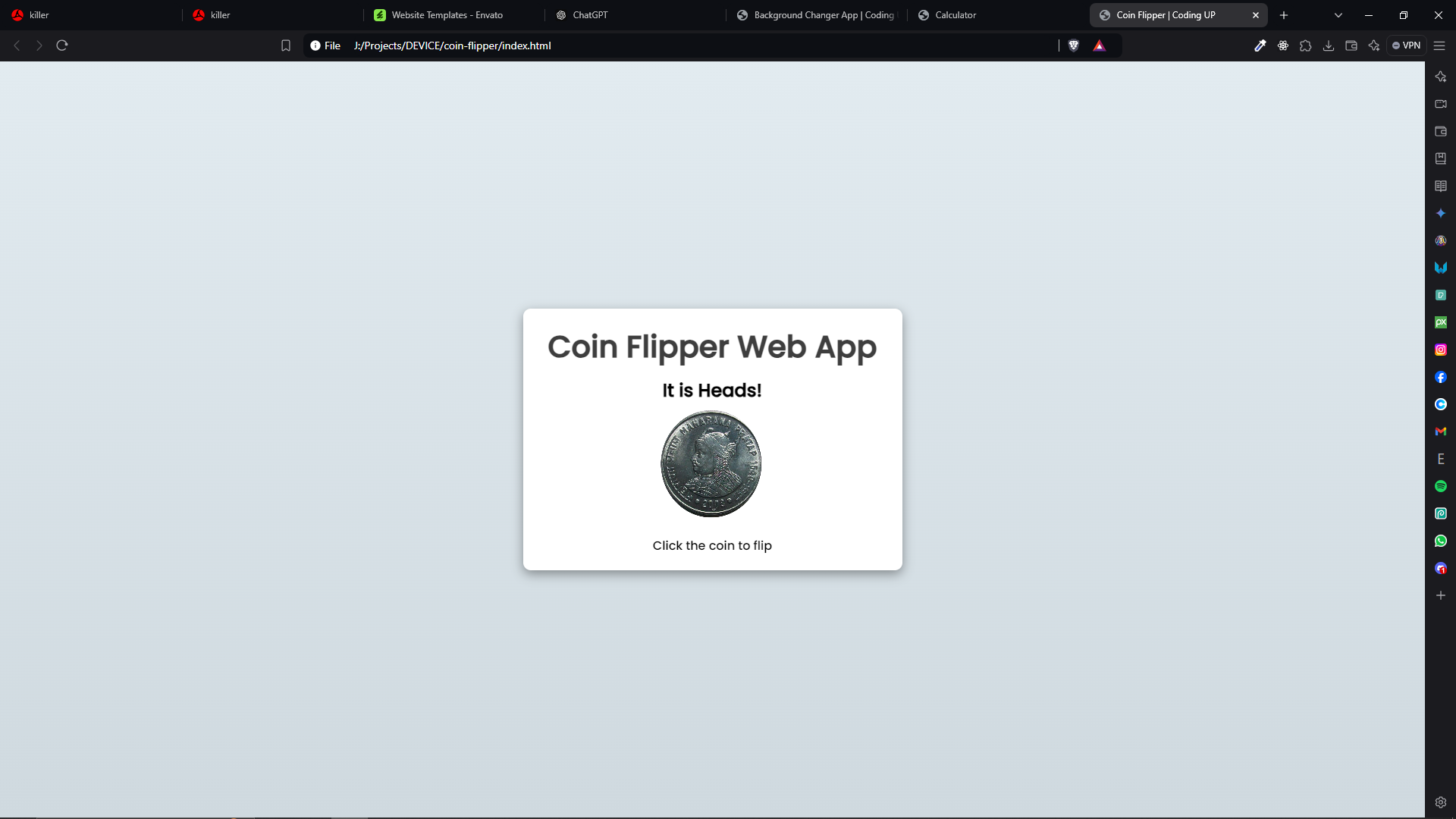Open the Extensions puzzle icon

pyautogui.click(x=1306, y=45)
